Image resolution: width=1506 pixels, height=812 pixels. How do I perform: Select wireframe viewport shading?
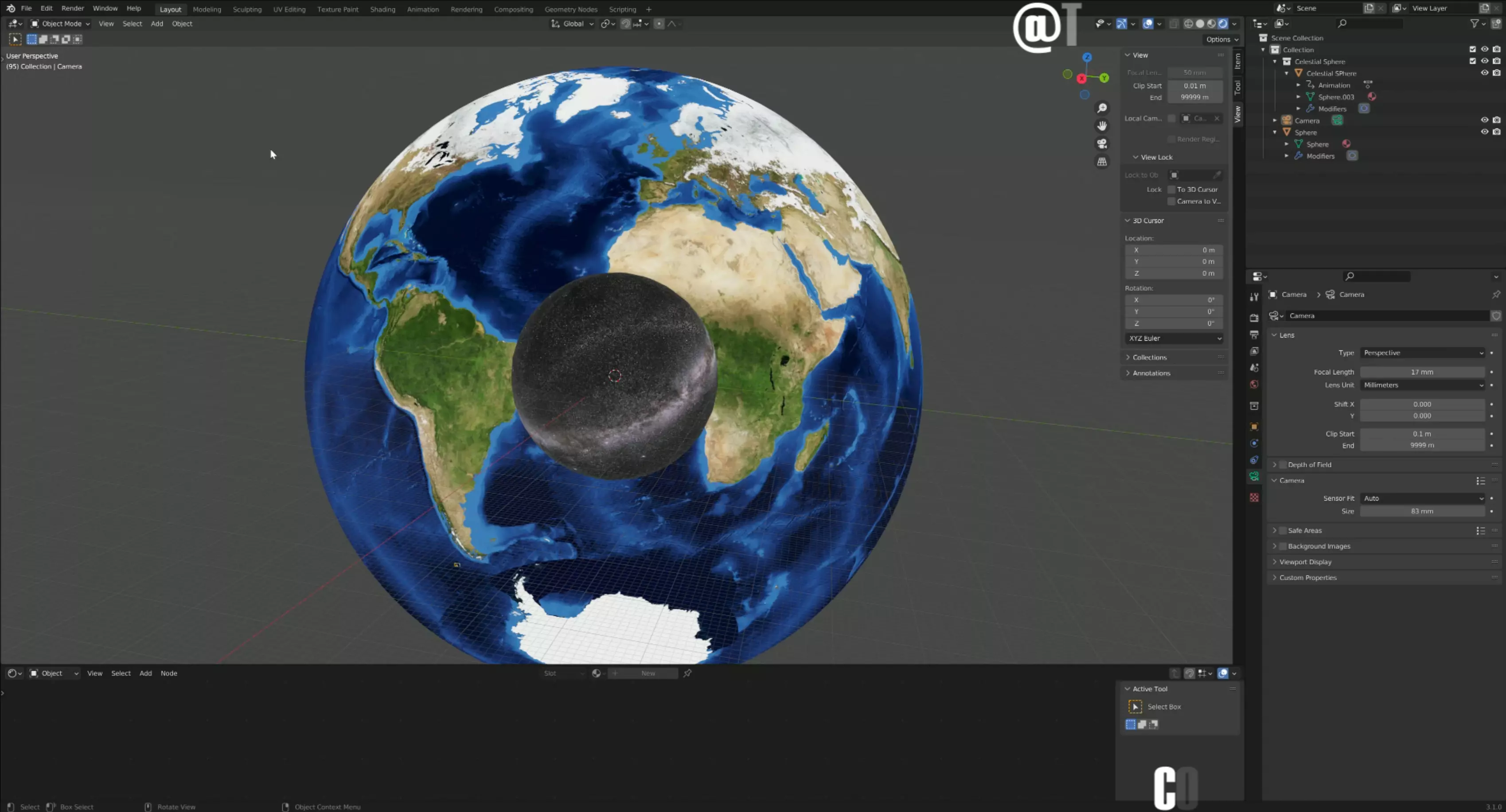click(1188, 24)
